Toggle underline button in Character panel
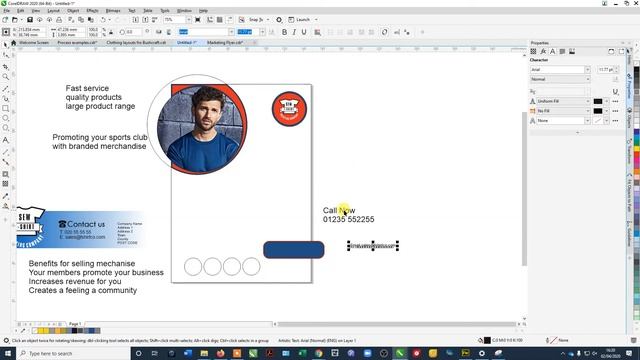Viewport: 640px width, 360px height. 616,92
